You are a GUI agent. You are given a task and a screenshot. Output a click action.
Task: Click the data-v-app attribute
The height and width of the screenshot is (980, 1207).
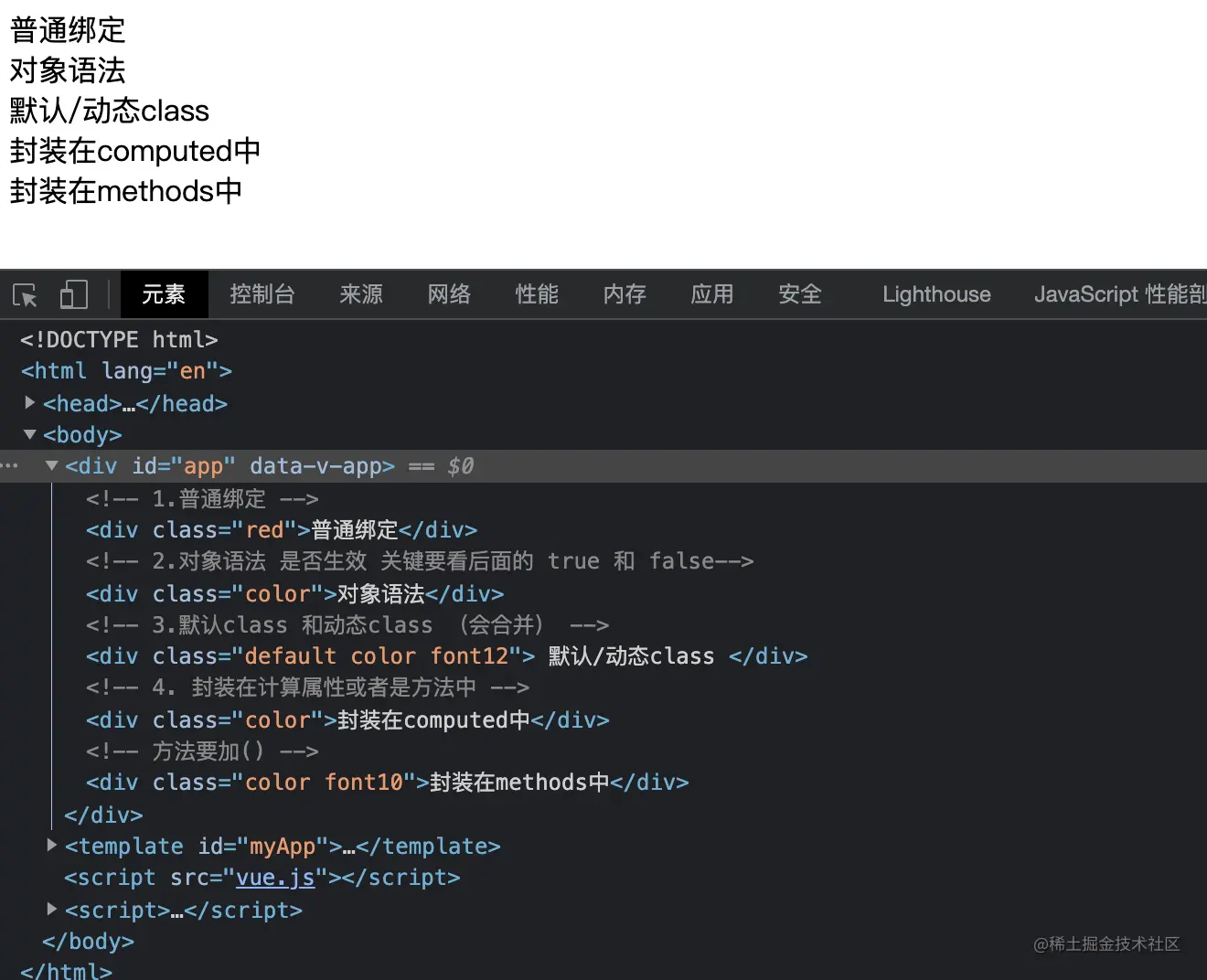[315, 466]
